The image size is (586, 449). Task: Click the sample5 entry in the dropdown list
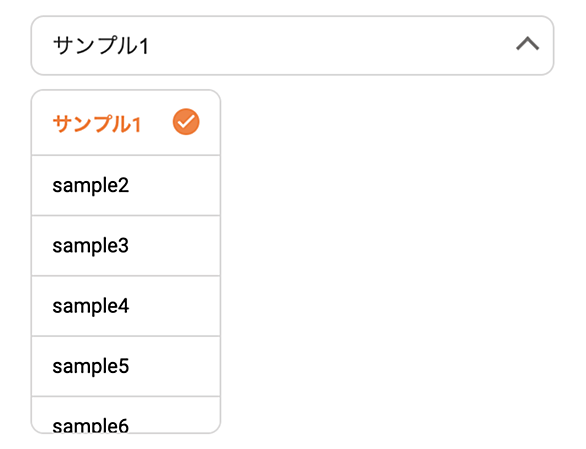126,366
